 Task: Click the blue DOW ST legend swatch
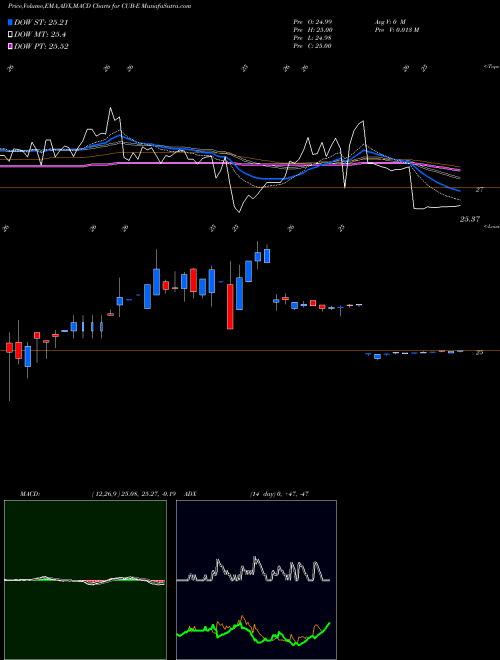coord(10,22)
